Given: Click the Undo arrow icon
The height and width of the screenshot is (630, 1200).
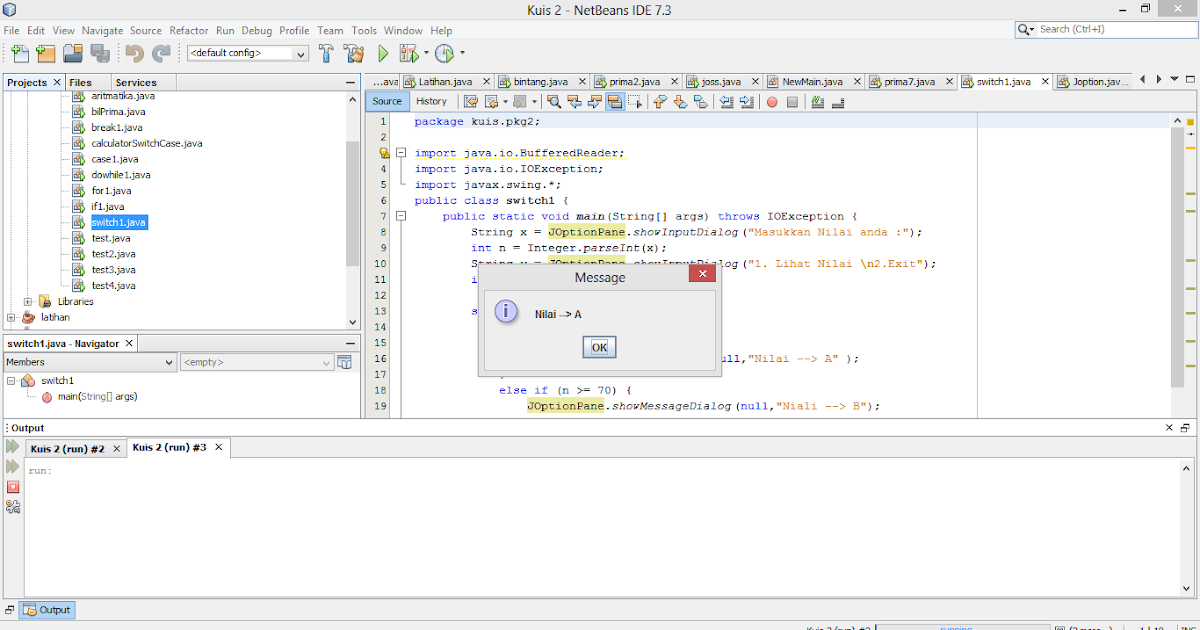Looking at the screenshot, I should 134,53.
